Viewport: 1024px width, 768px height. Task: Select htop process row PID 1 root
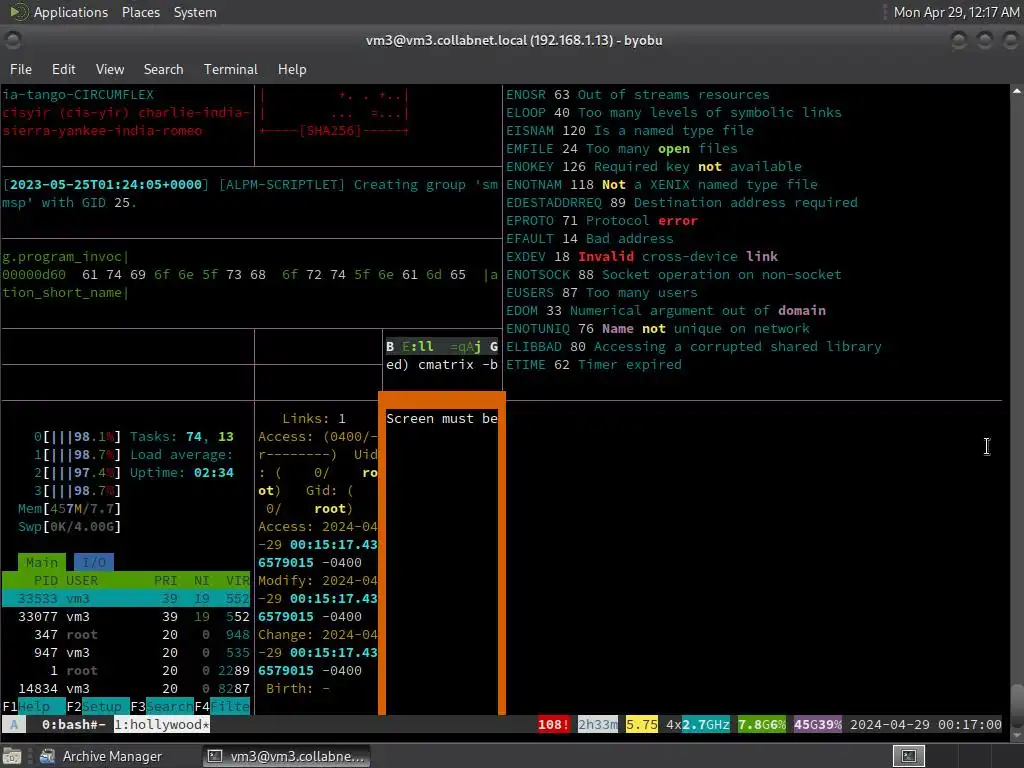pyautogui.click(x=126, y=671)
